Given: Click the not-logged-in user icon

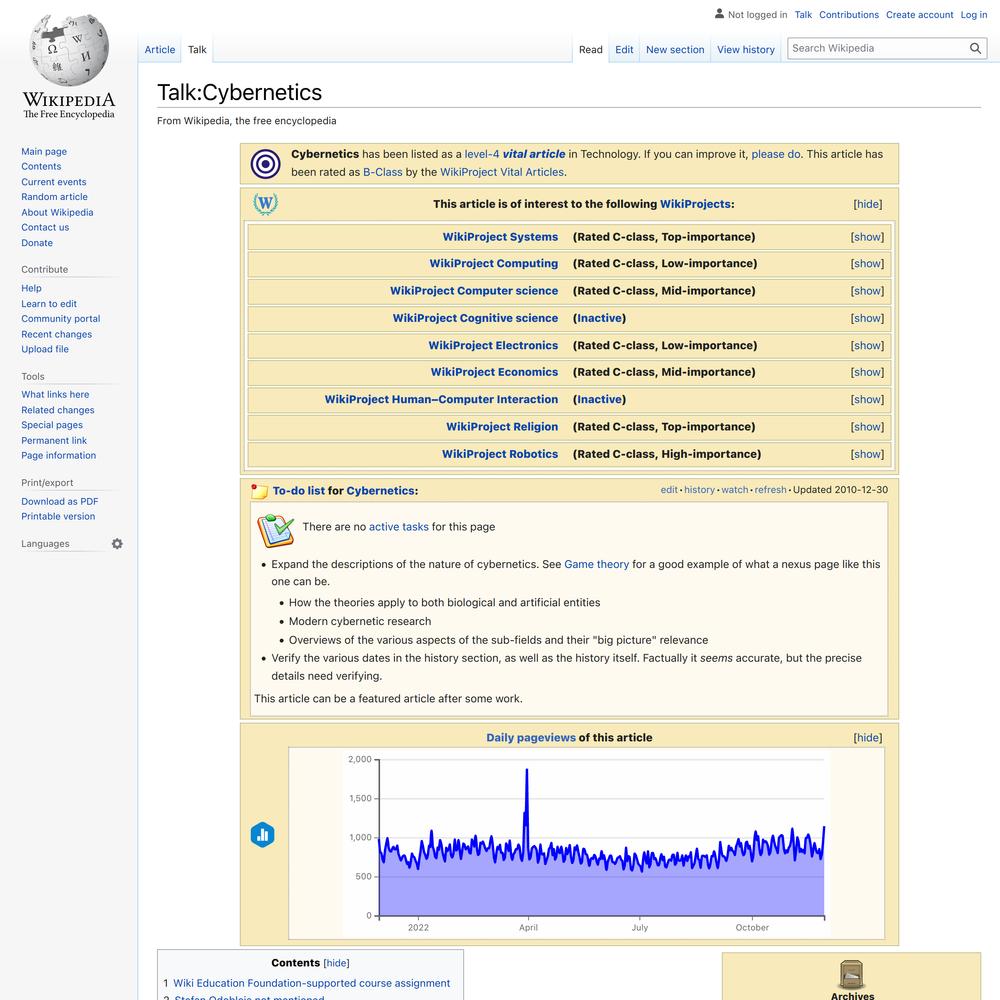Looking at the screenshot, I should (x=719, y=13).
